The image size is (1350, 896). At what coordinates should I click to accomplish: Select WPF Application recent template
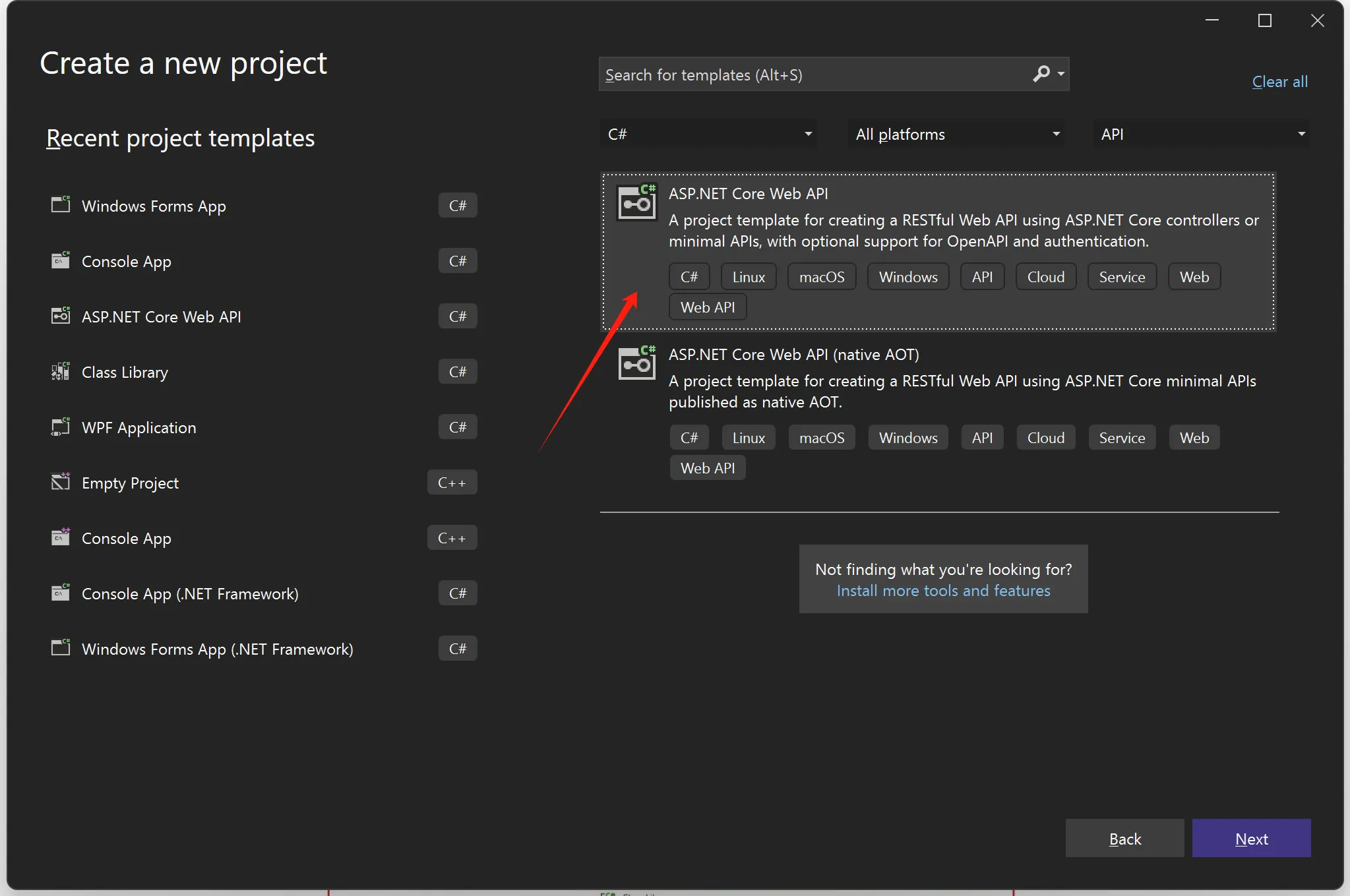click(x=264, y=427)
